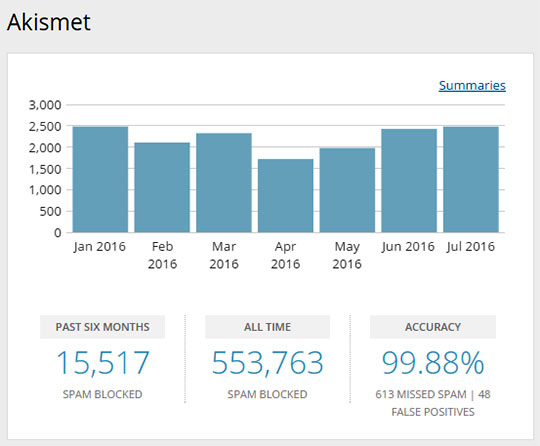This screenshot has width=540, height=446.
Task: Click the Jan 2016 bar
Action: (100, 179)
